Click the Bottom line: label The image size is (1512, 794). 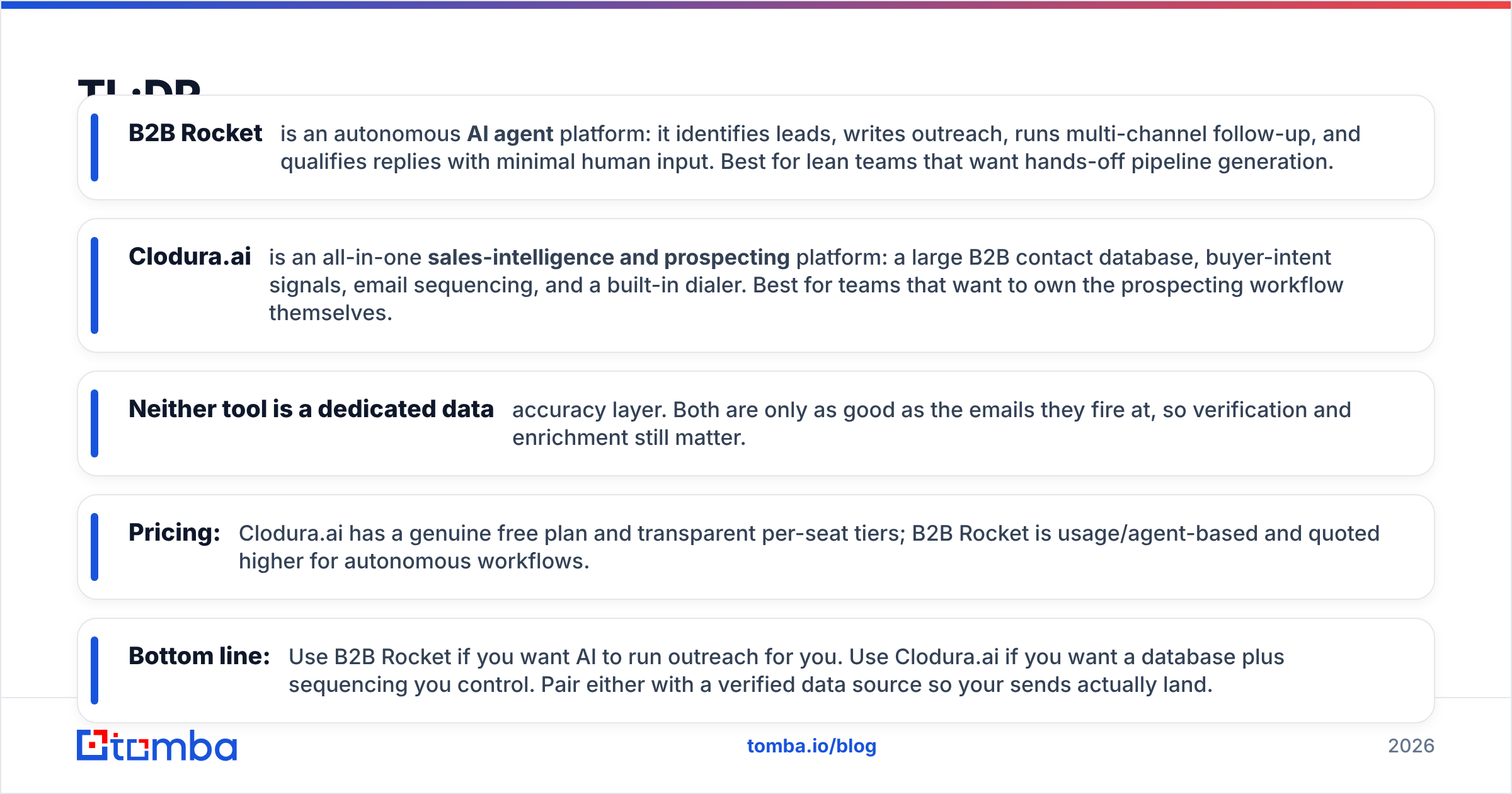pos(200,656)
